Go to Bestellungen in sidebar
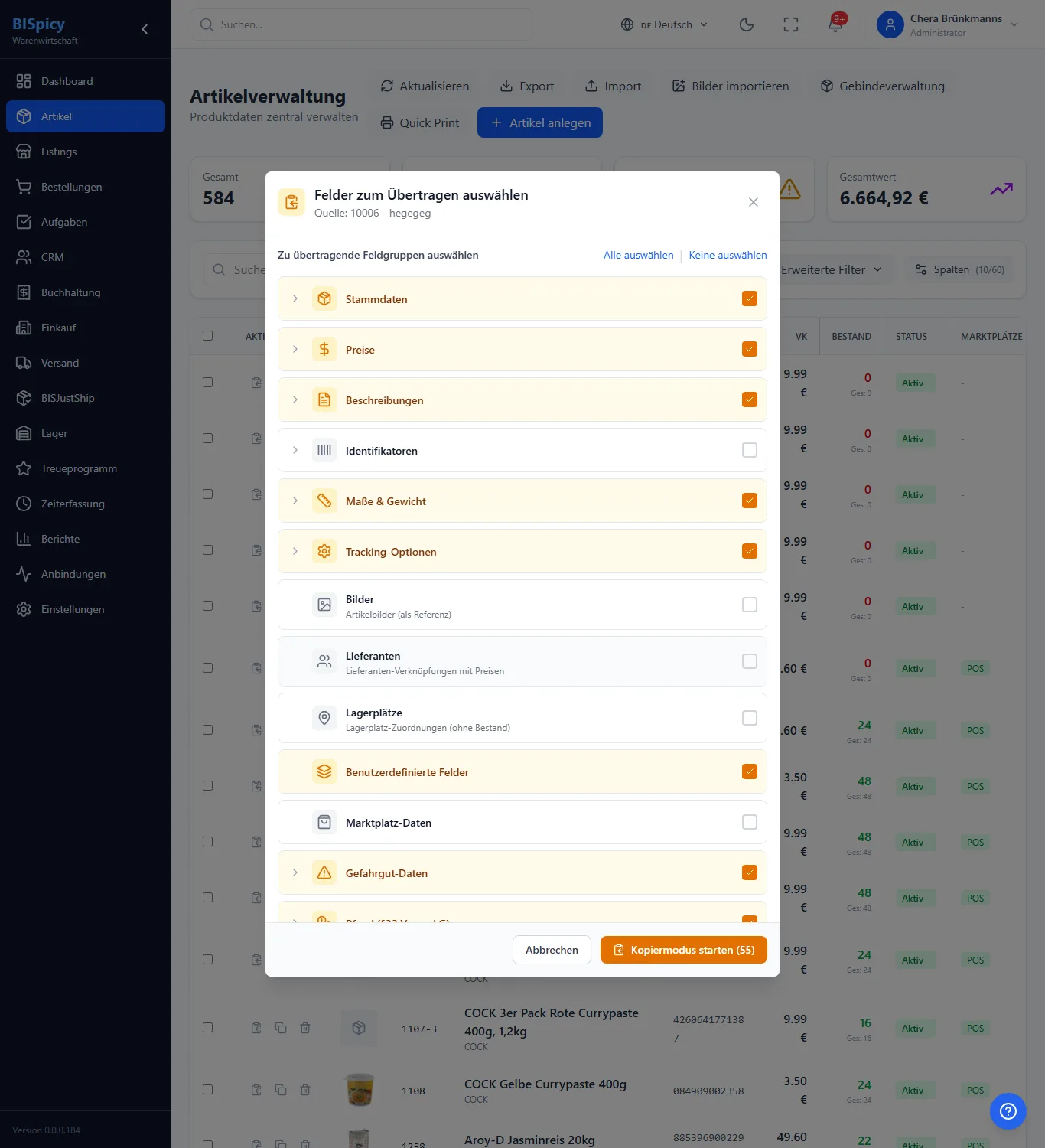The width and height of the screenshot is (1045, 1148). pos(86,187)
